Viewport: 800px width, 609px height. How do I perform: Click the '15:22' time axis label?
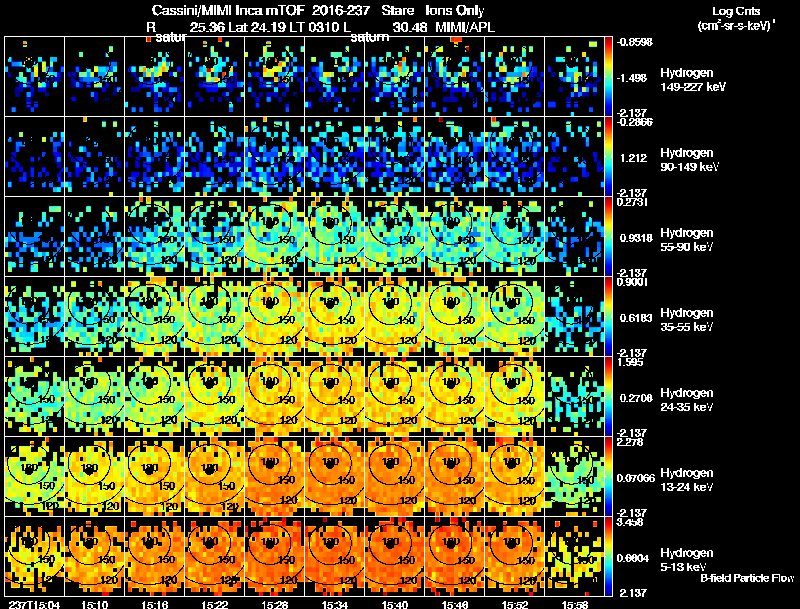pos(215,605)
